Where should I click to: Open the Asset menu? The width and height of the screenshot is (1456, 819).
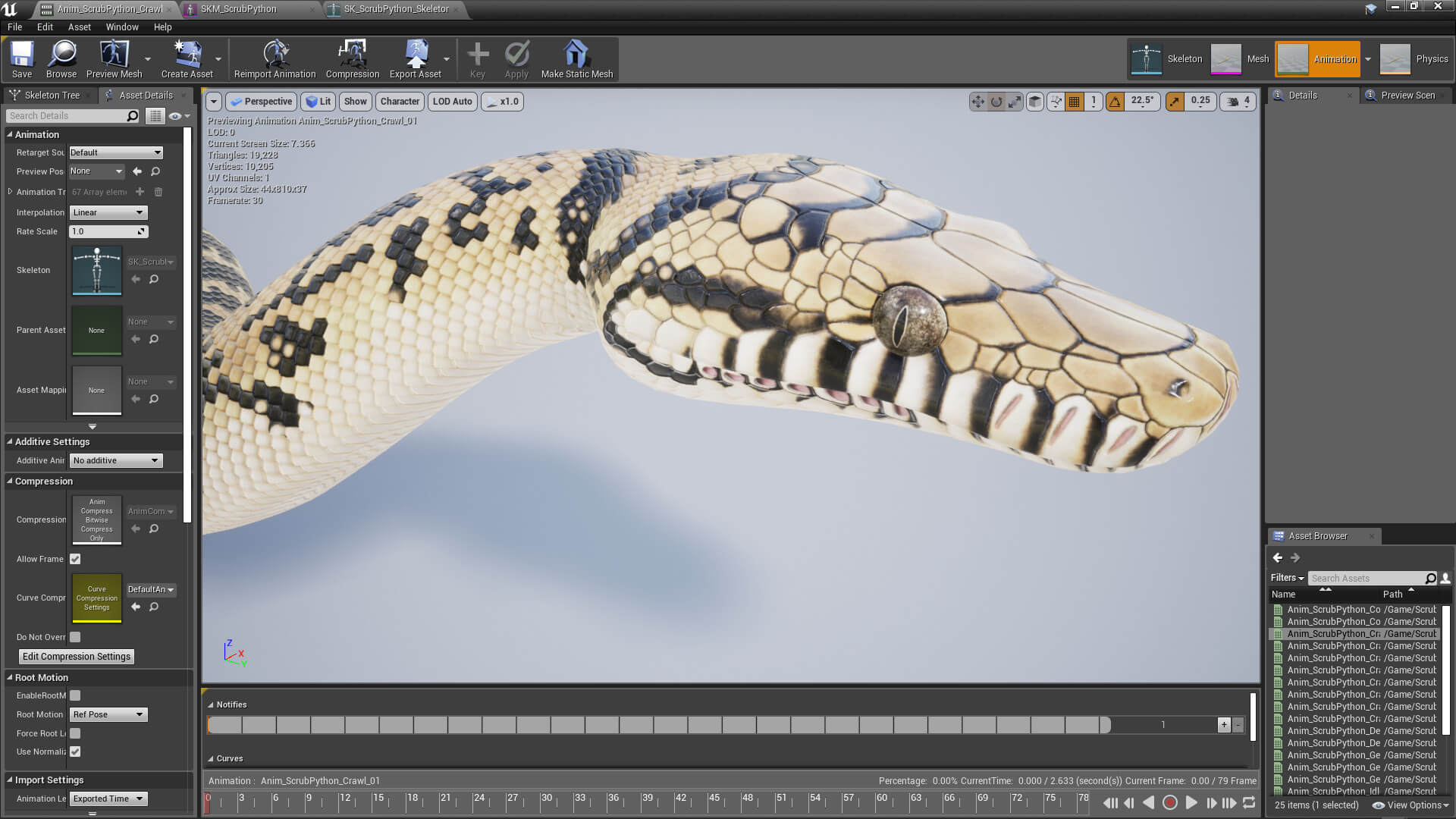tap(80, 27)
